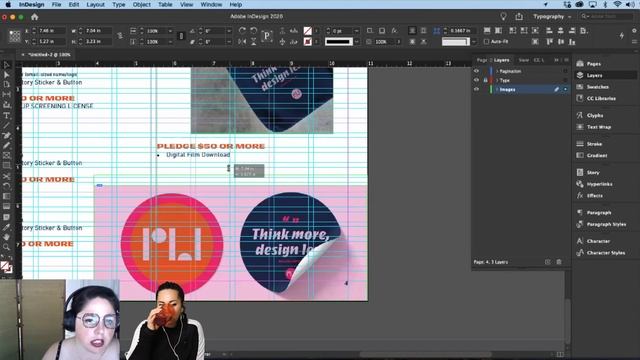Hide the Images layer

476,89
